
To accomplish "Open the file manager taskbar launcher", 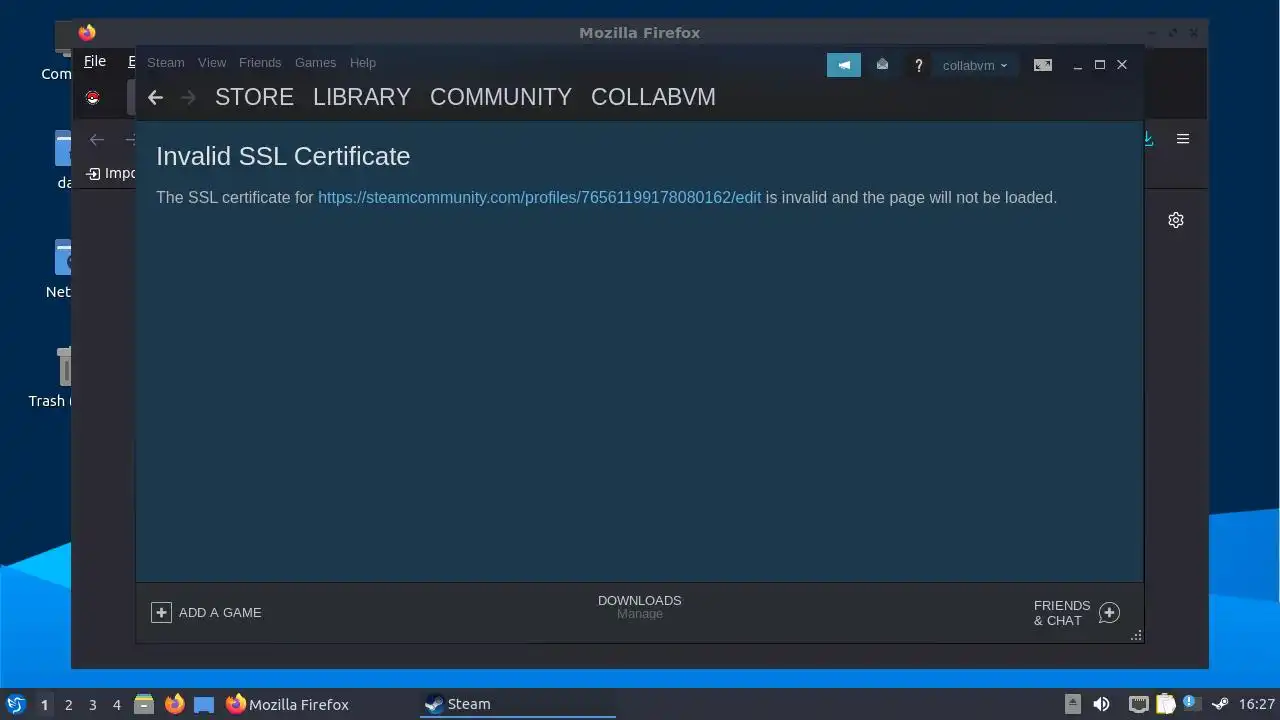I will click(x=144, y=704).
